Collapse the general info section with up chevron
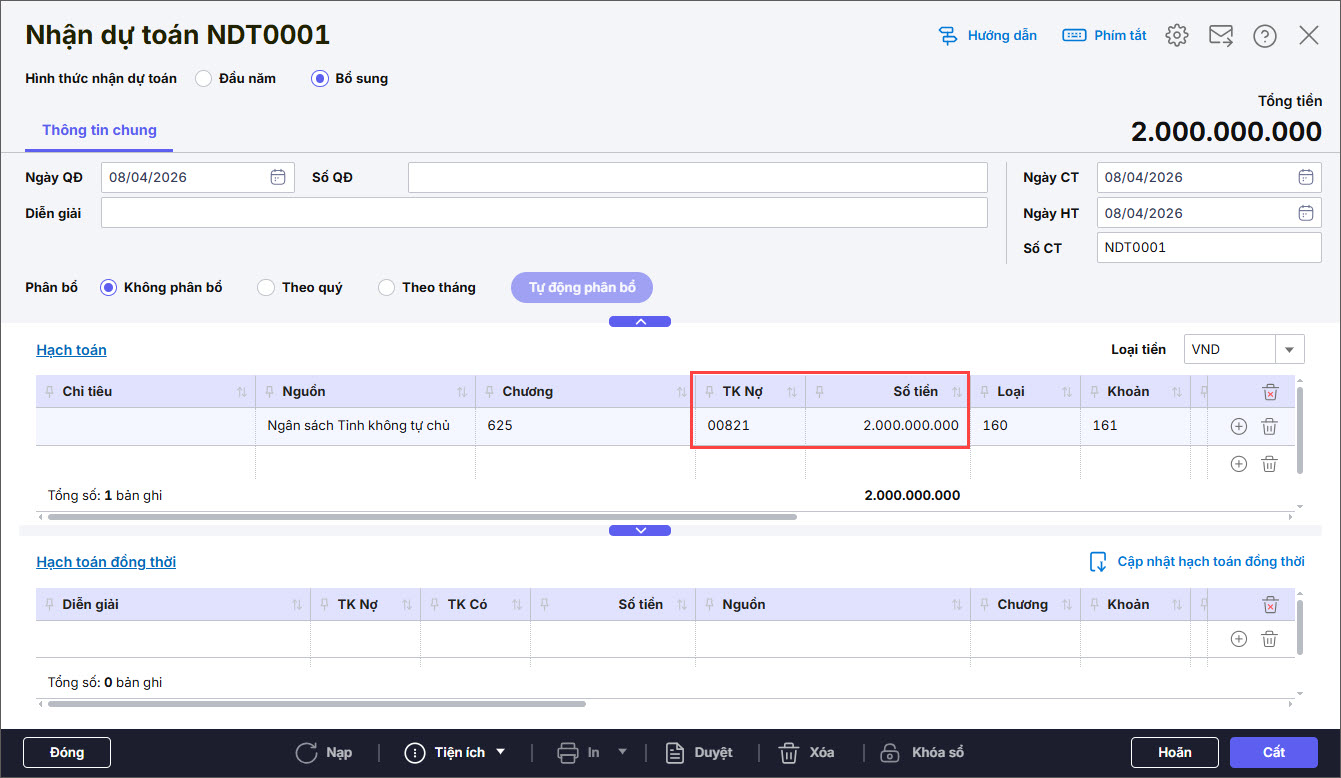The width and height of the screenshot is (1341, 778). tap(640, 322)
